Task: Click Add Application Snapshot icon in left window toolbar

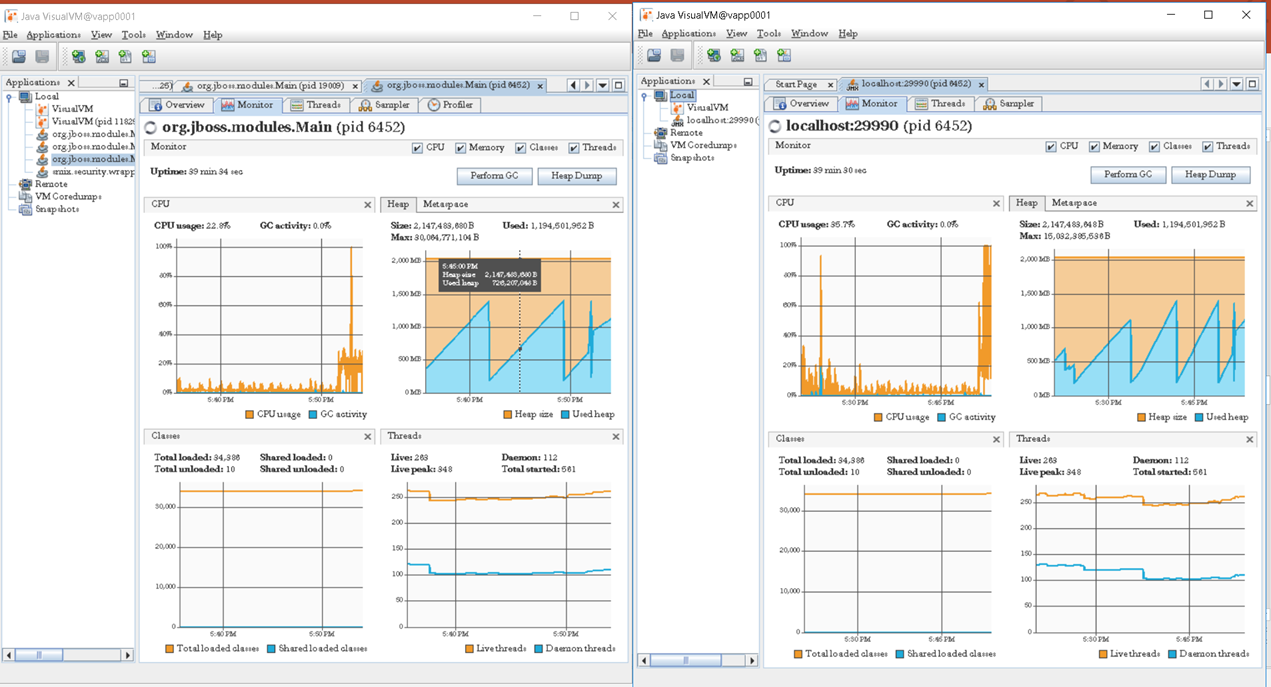Action: [149, 57]
